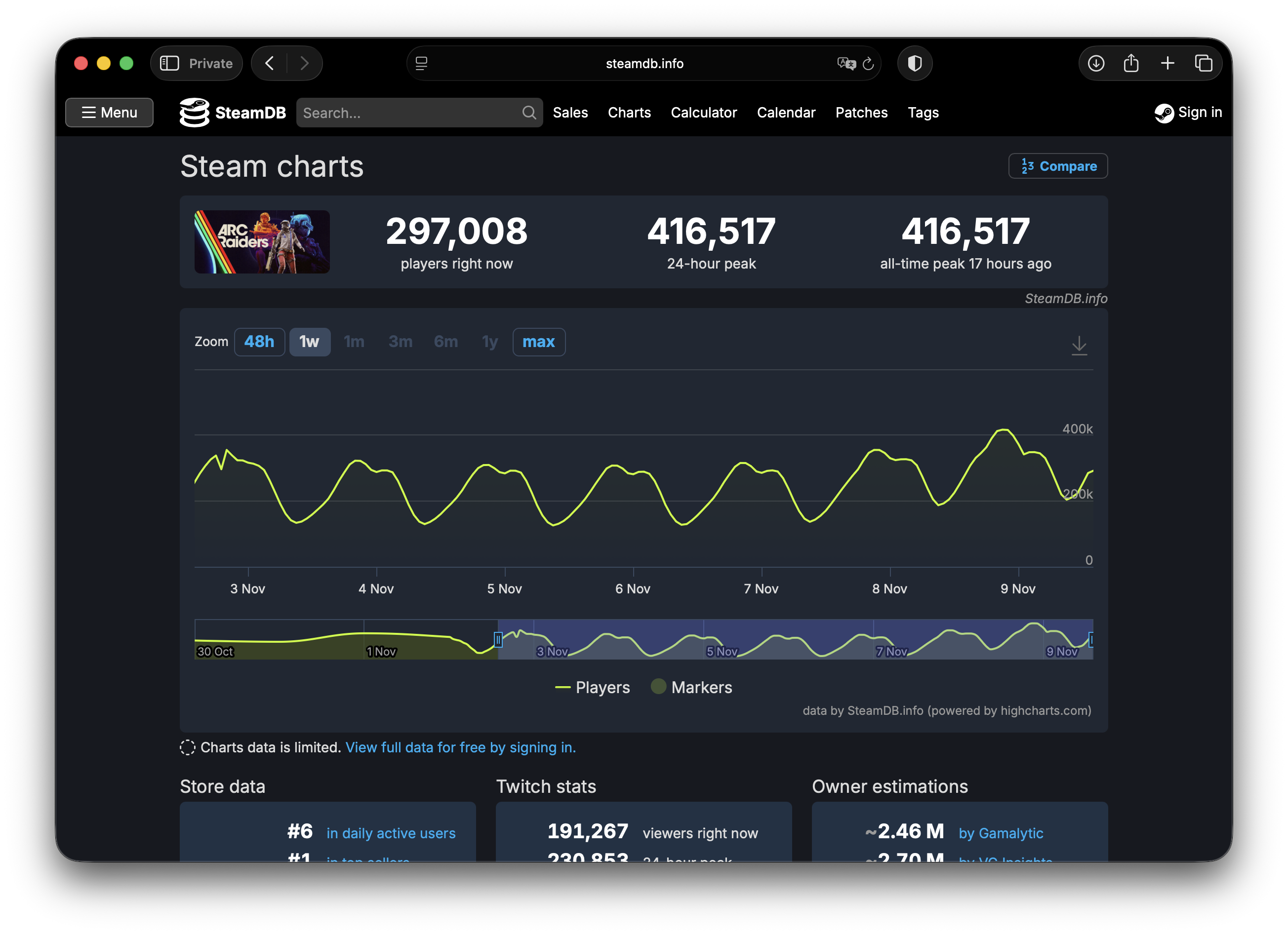Toggle the Markers series in chart legend

(692, 687)
